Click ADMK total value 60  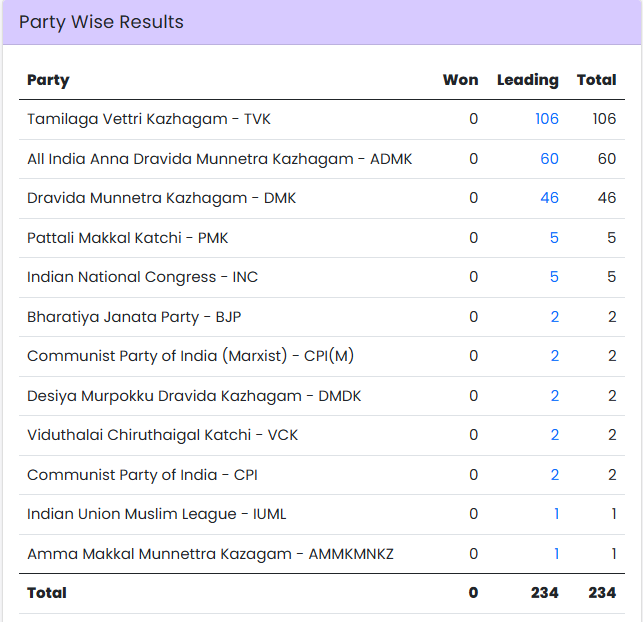(x=607, y=159)
